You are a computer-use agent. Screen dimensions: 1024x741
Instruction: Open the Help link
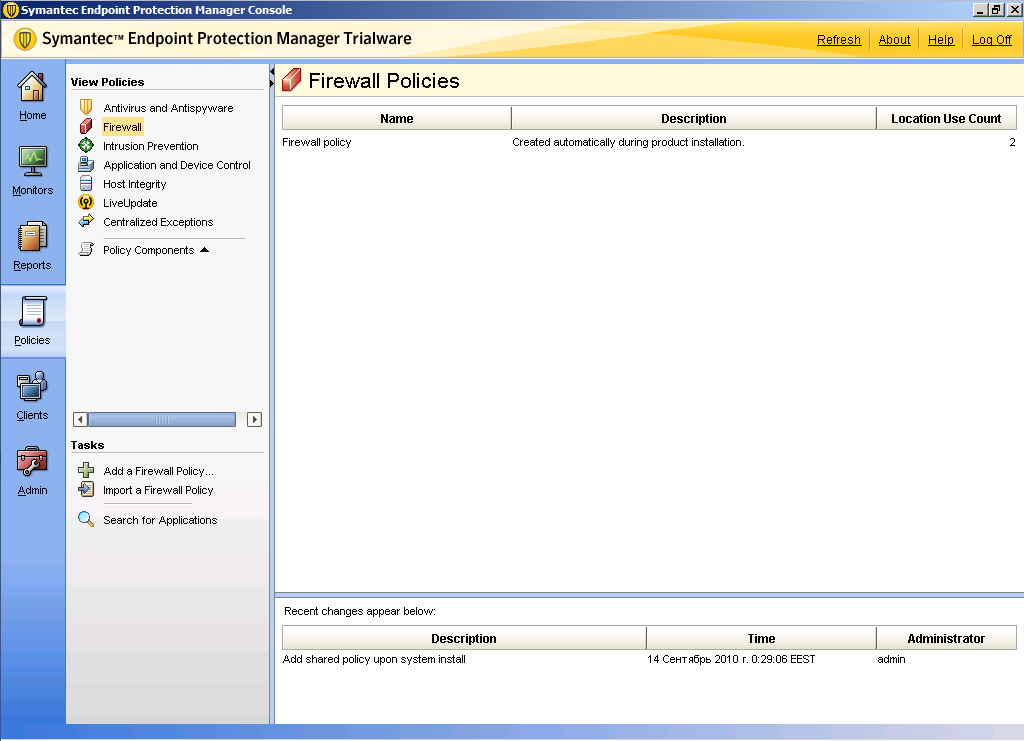coord(940,39)
